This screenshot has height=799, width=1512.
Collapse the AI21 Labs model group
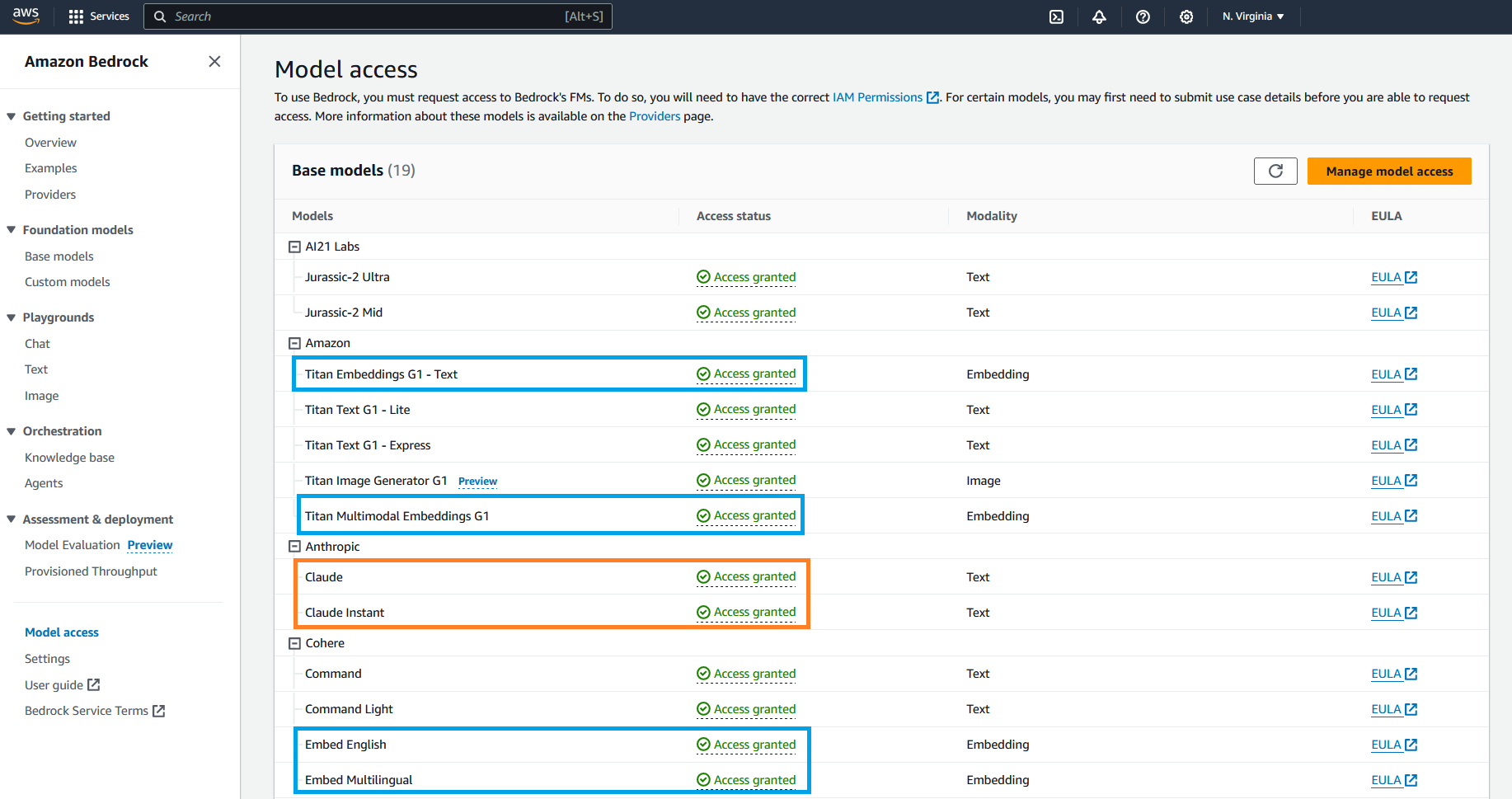(294, 247)
